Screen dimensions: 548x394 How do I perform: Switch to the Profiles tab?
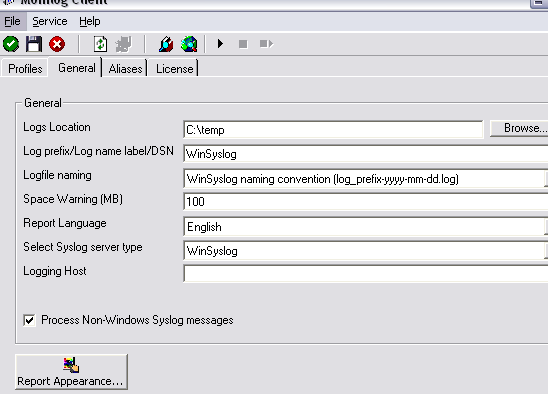25,69
